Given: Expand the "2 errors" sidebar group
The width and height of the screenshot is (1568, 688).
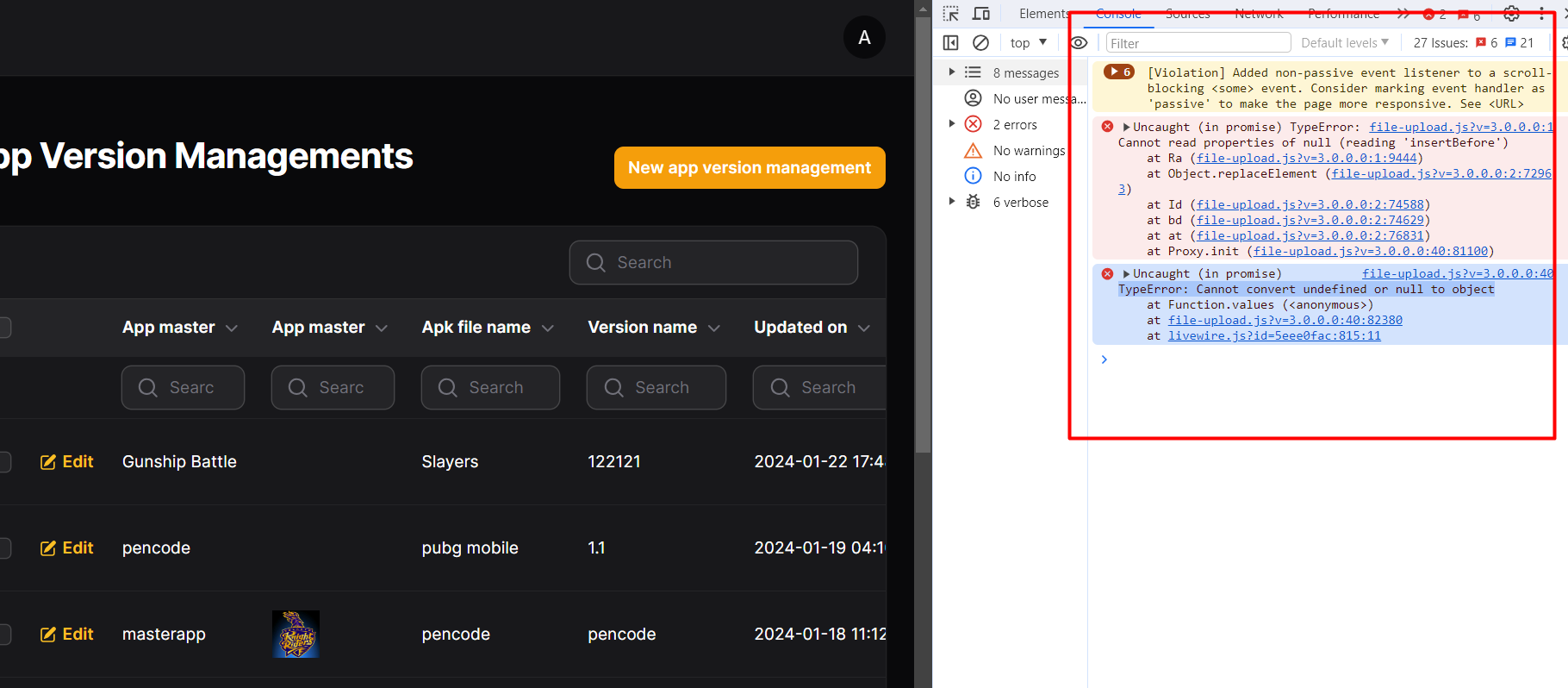Looking at the screenshot, I should (952, 124).
